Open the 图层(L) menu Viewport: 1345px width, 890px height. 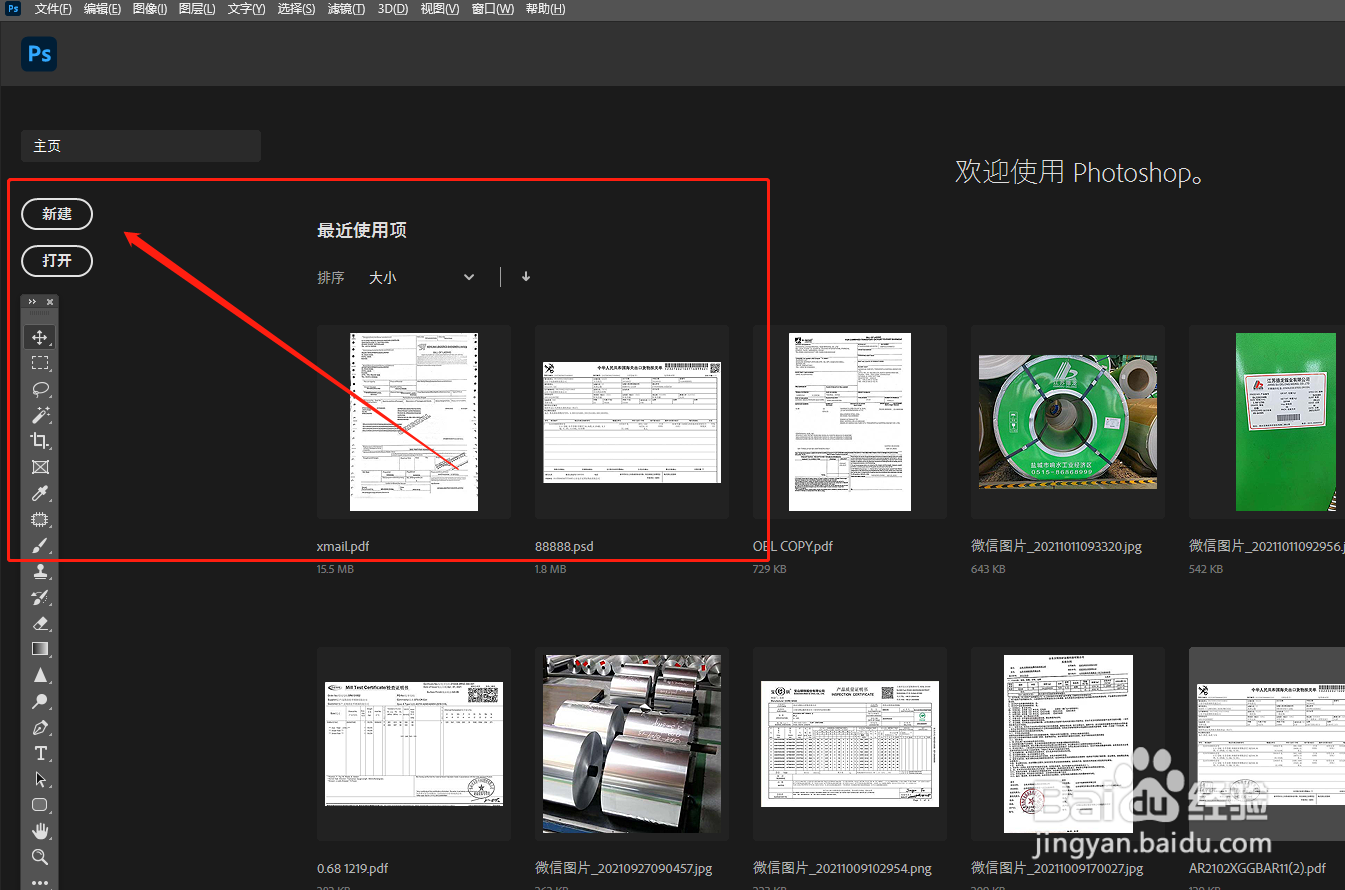point(197,9)
